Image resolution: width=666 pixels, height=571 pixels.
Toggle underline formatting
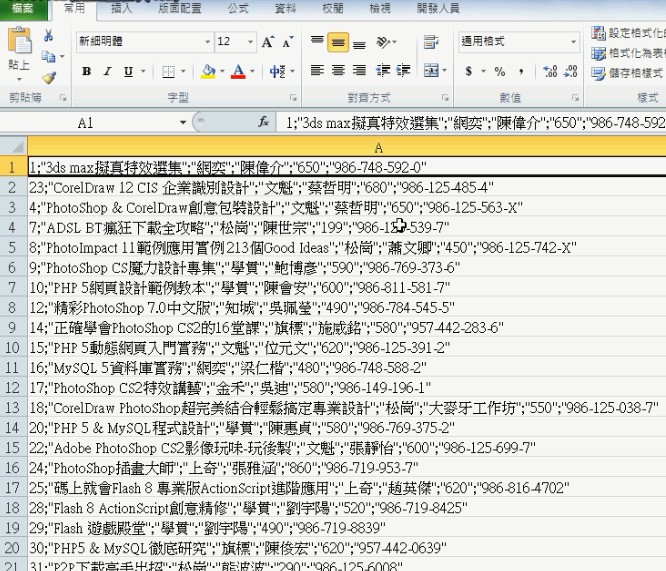(x=128, y=71)
